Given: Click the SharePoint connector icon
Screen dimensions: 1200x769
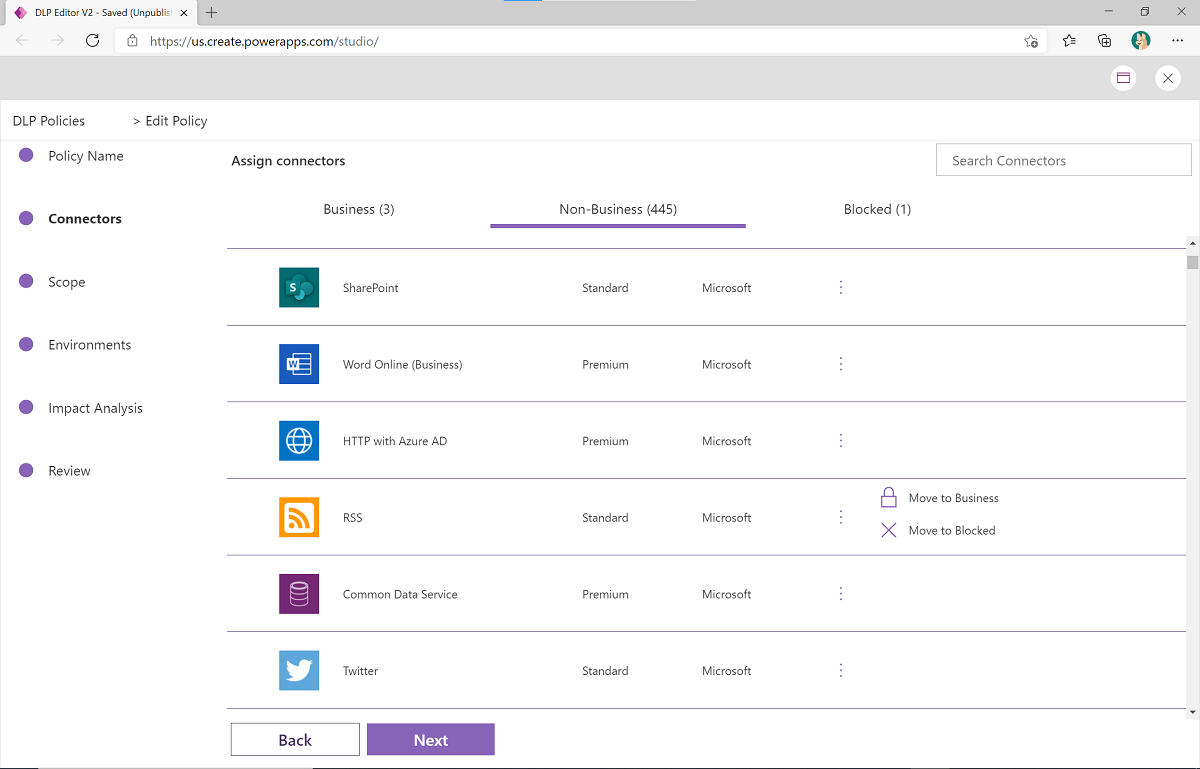Looking at the screenshot, I should [x=299, y=287].
